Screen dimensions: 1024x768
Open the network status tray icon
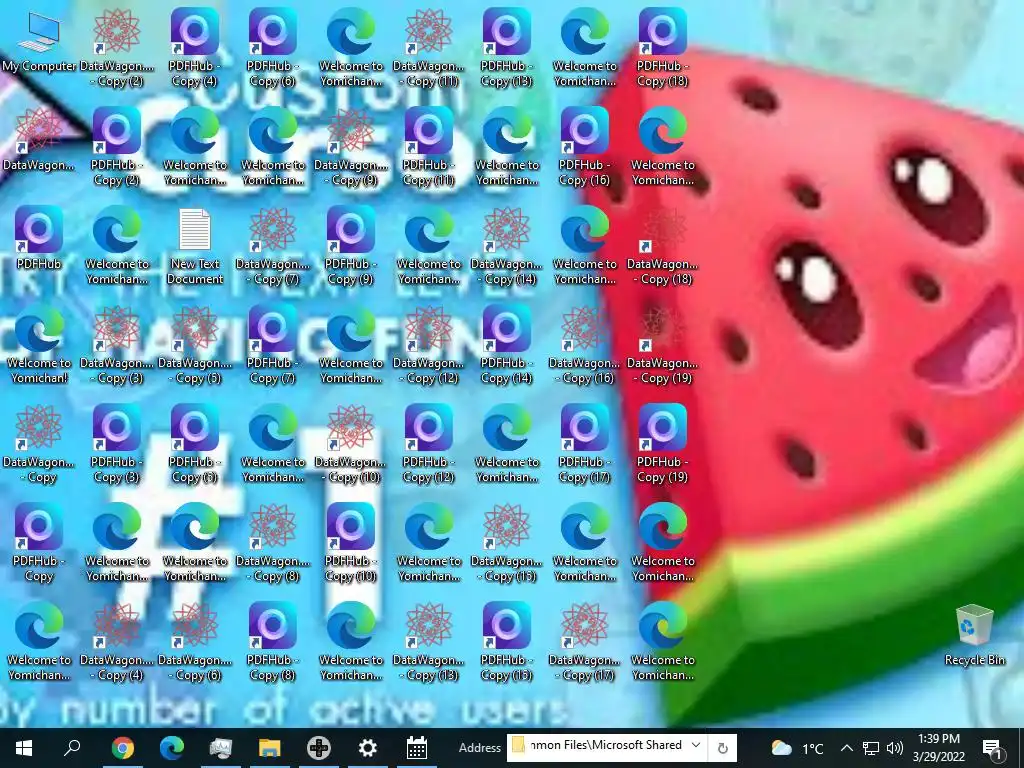pos(871,748)
